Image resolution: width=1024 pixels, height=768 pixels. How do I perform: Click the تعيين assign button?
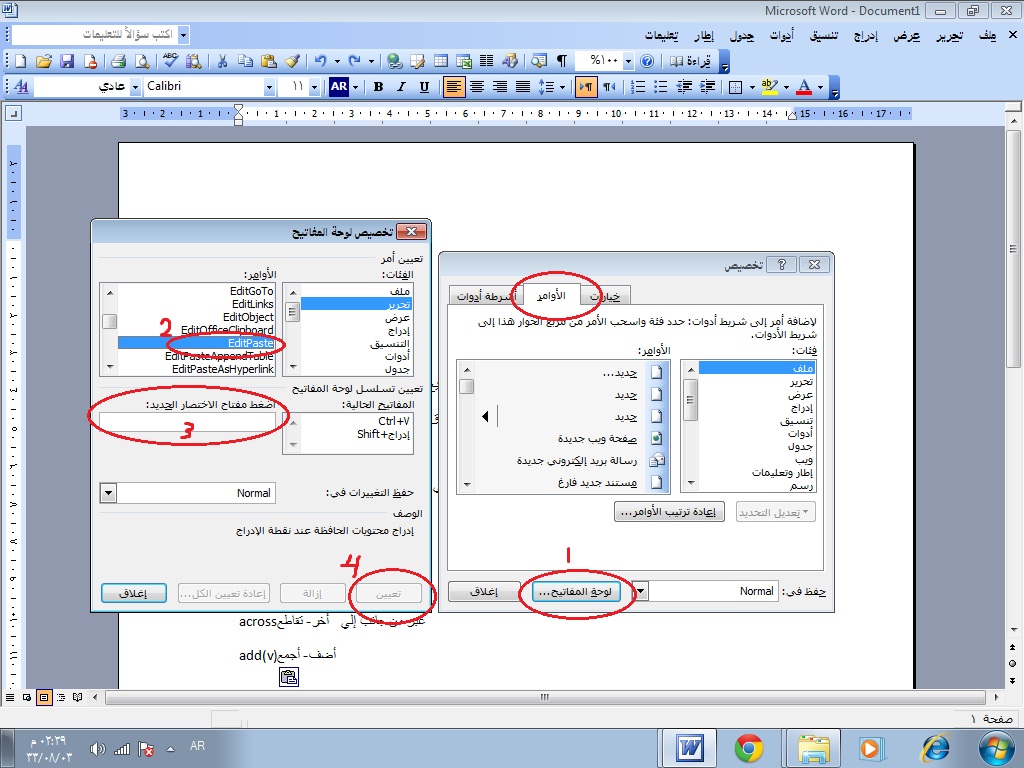389,594
